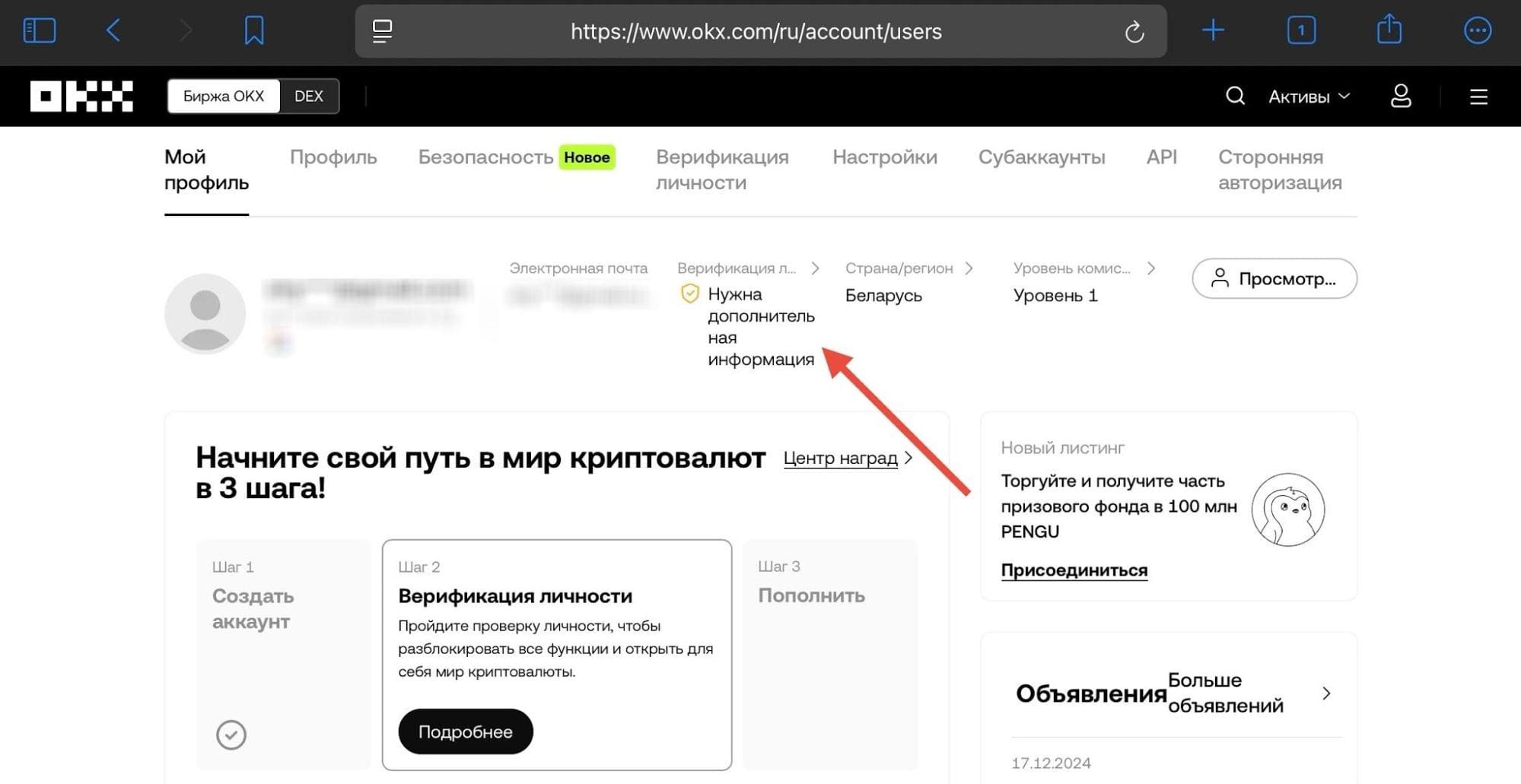The height and width of the screenshot is (784, 1521).
Task: Show open tabs with the tab counter icon
Action: pyautogui.click(x=1301, y=30)
